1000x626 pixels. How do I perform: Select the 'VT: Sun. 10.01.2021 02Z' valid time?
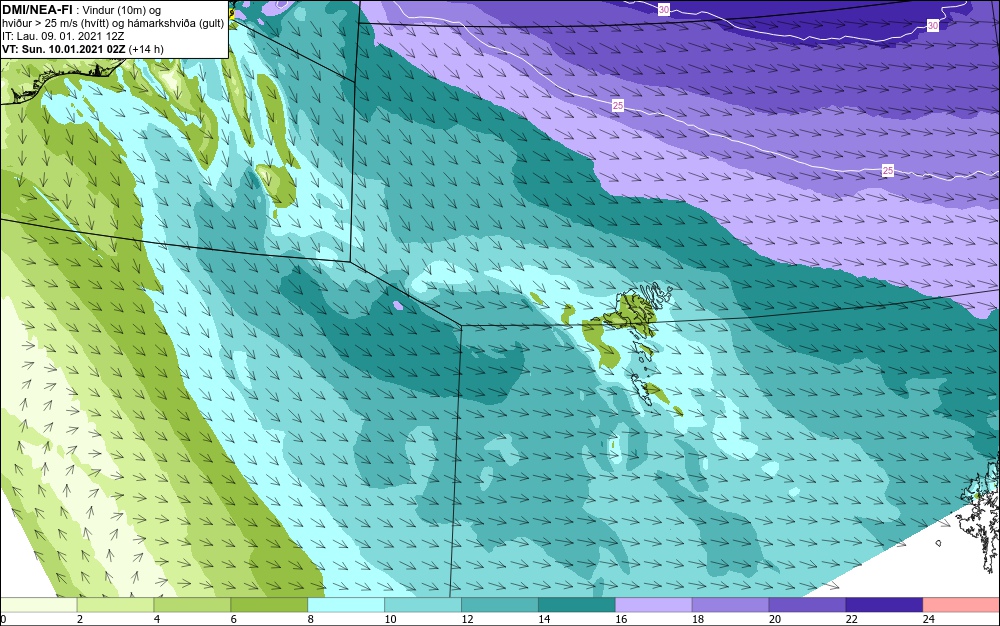click(64, 49)
